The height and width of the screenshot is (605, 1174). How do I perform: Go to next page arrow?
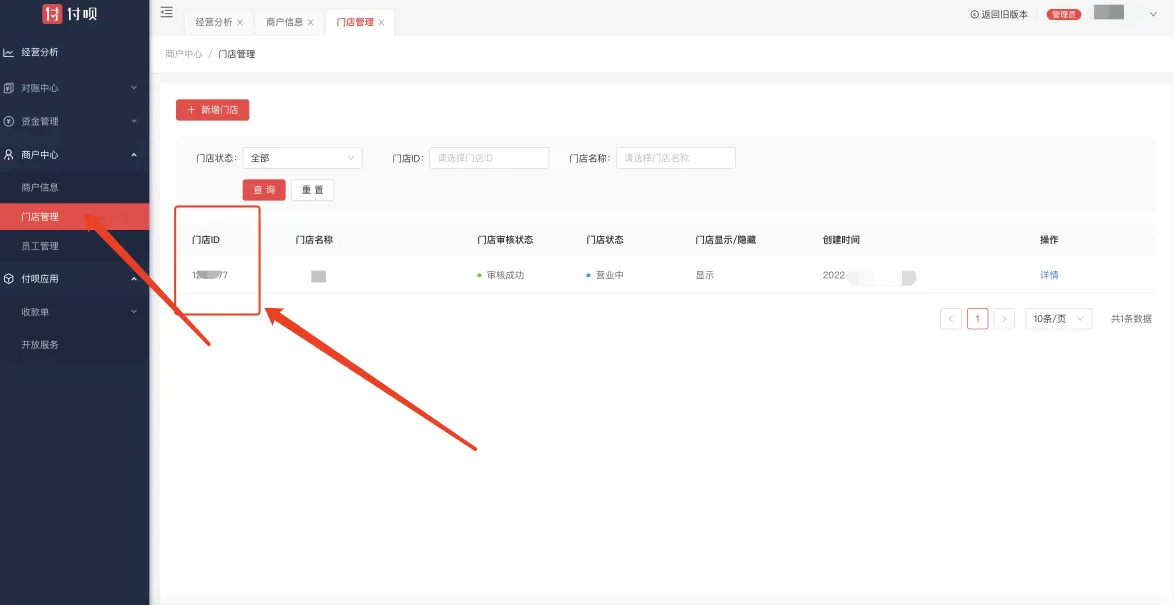point(1004,319)
